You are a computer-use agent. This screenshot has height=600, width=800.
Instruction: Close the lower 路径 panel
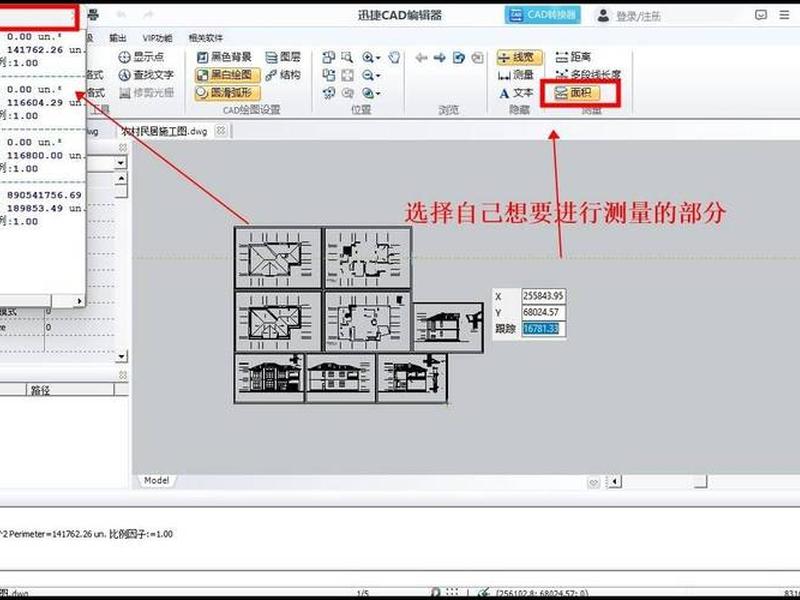[122, 375]
